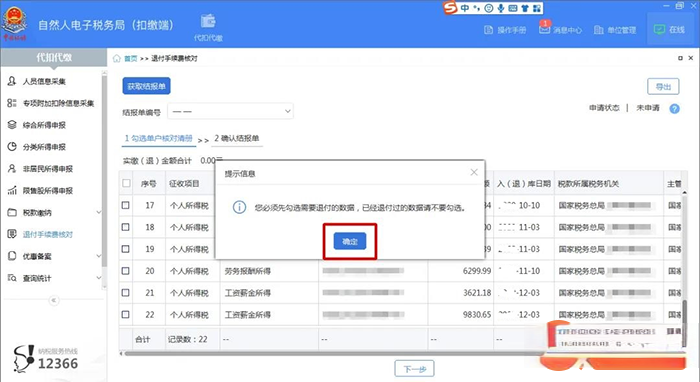The height and width of the screenshot is (382, 700).
Task: Click the 在线 online status button
Action: coord(669,29)
